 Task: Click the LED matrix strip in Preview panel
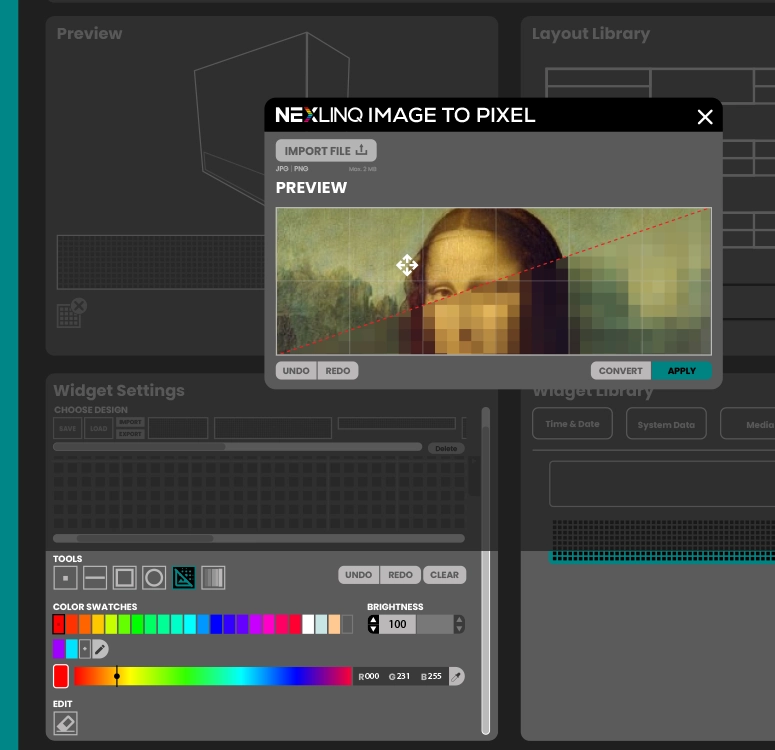(x=161, y=262)
